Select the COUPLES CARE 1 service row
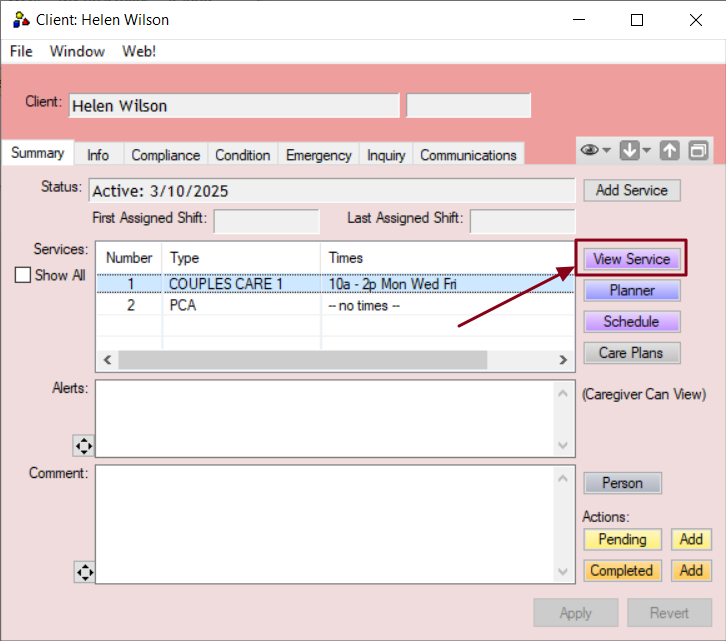The width and height of the screenshot is (726, 641). 335,284
